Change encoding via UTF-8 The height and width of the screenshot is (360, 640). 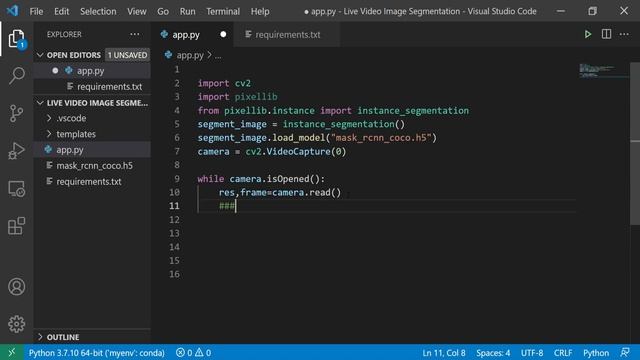pos(532,352)
